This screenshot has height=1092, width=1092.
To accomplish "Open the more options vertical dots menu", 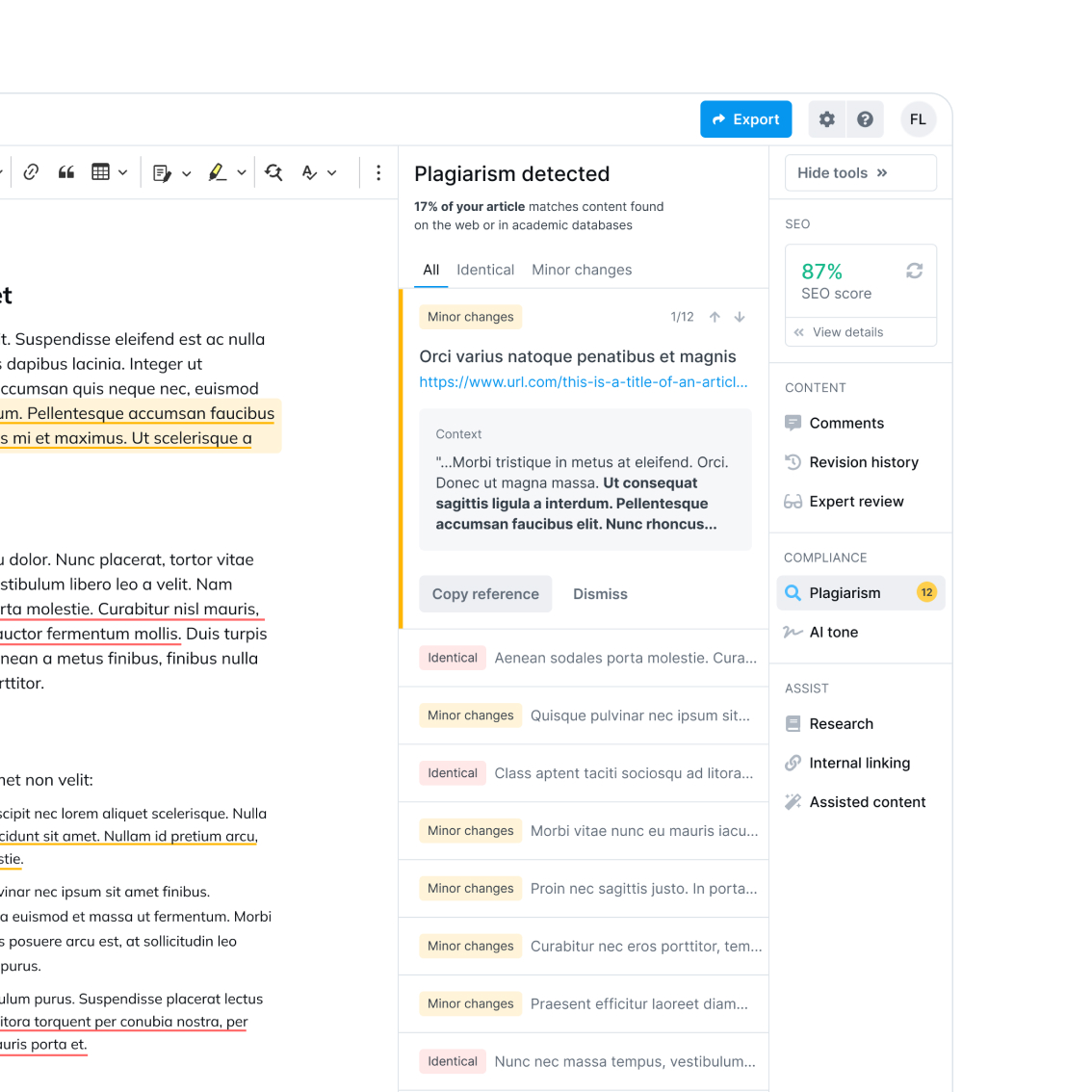I will click(x=378, y=172).
